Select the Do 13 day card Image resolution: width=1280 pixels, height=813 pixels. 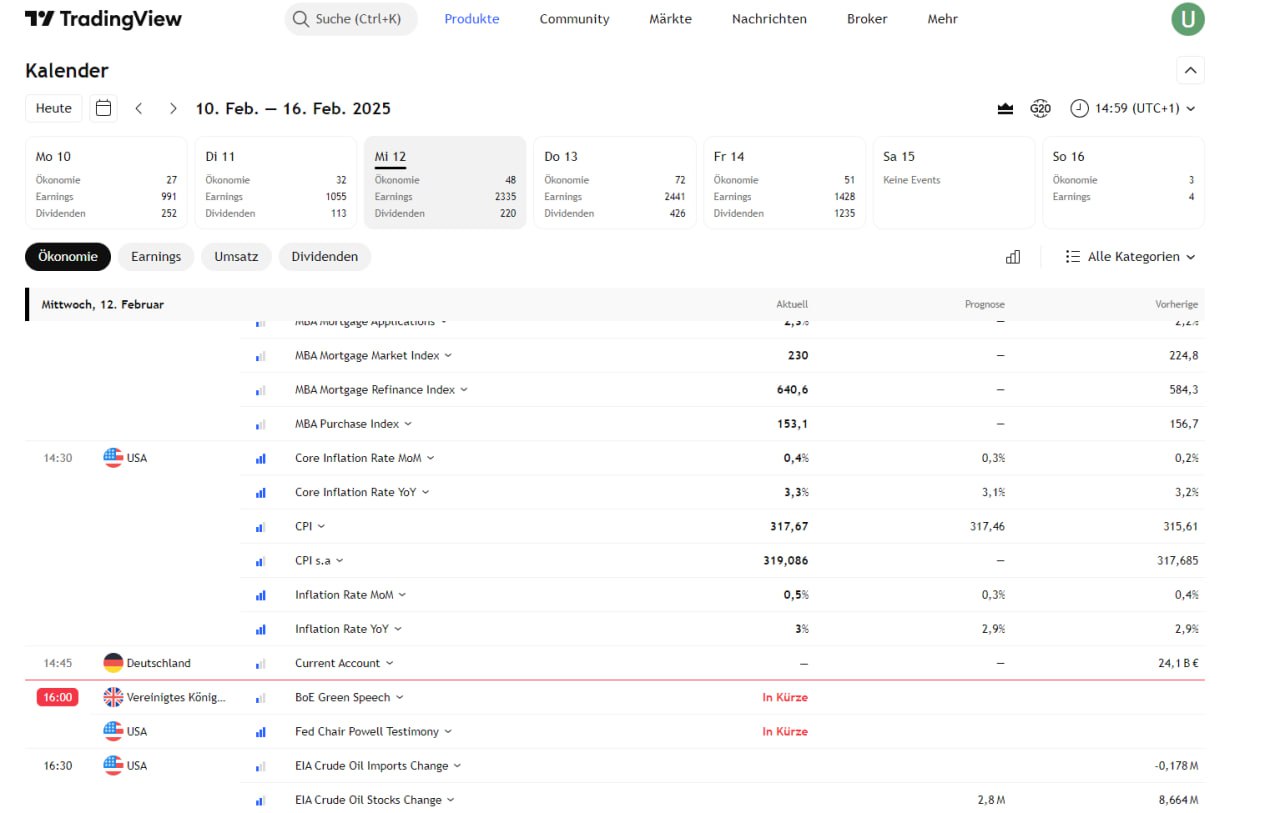(x=614, y=182)
